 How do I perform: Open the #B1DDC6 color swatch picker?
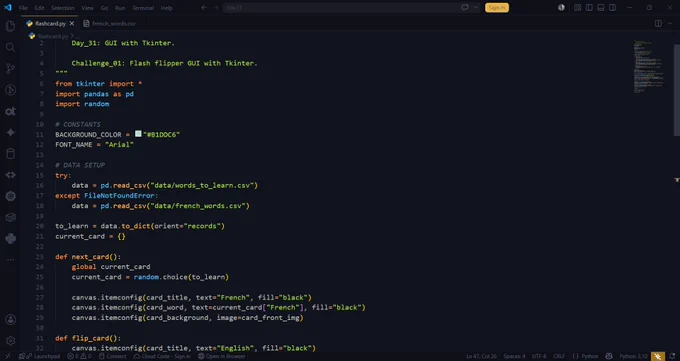(x=138, y=134)
